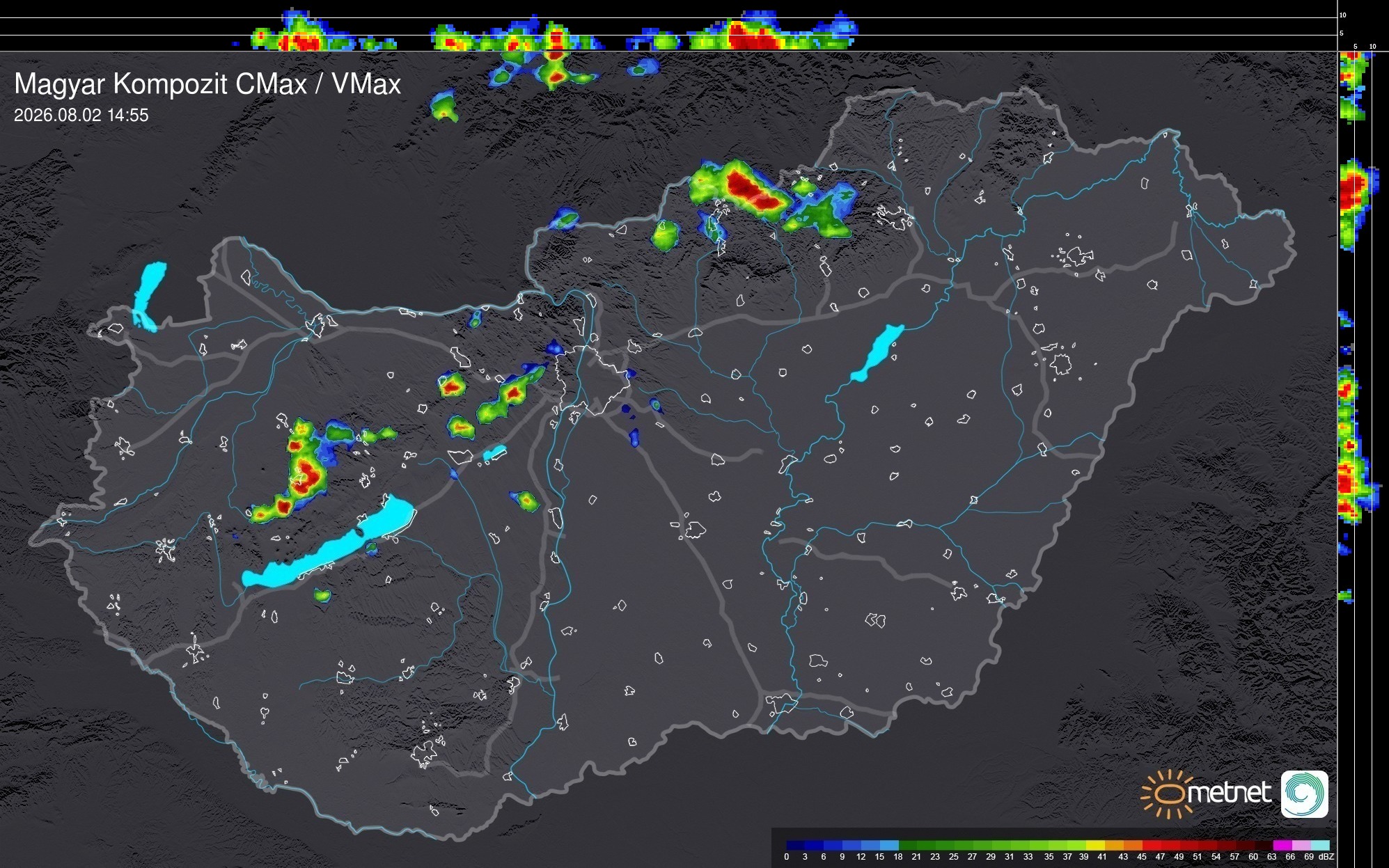Pick the darkest maroon 60–63 dBZ swatch

tap(1264, 845)
